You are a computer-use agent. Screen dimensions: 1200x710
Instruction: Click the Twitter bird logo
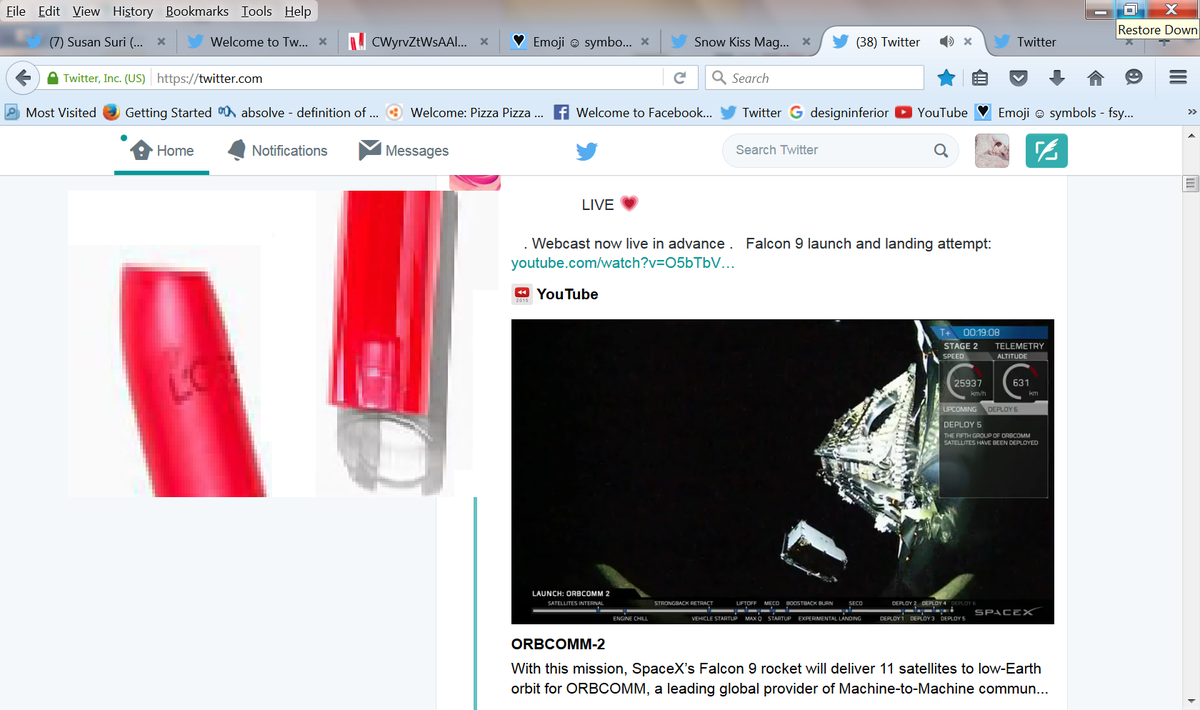pyautogui.click(x=587, y=151)
